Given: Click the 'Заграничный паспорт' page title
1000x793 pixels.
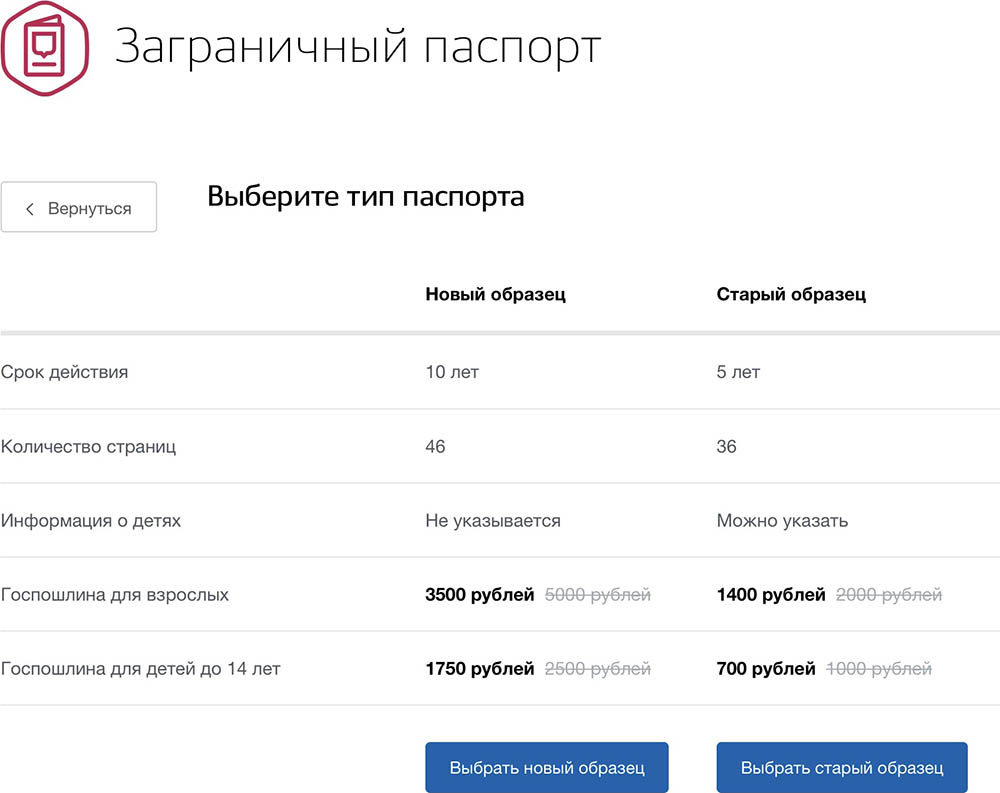Looking at the screenshot, I should [357, 48].
